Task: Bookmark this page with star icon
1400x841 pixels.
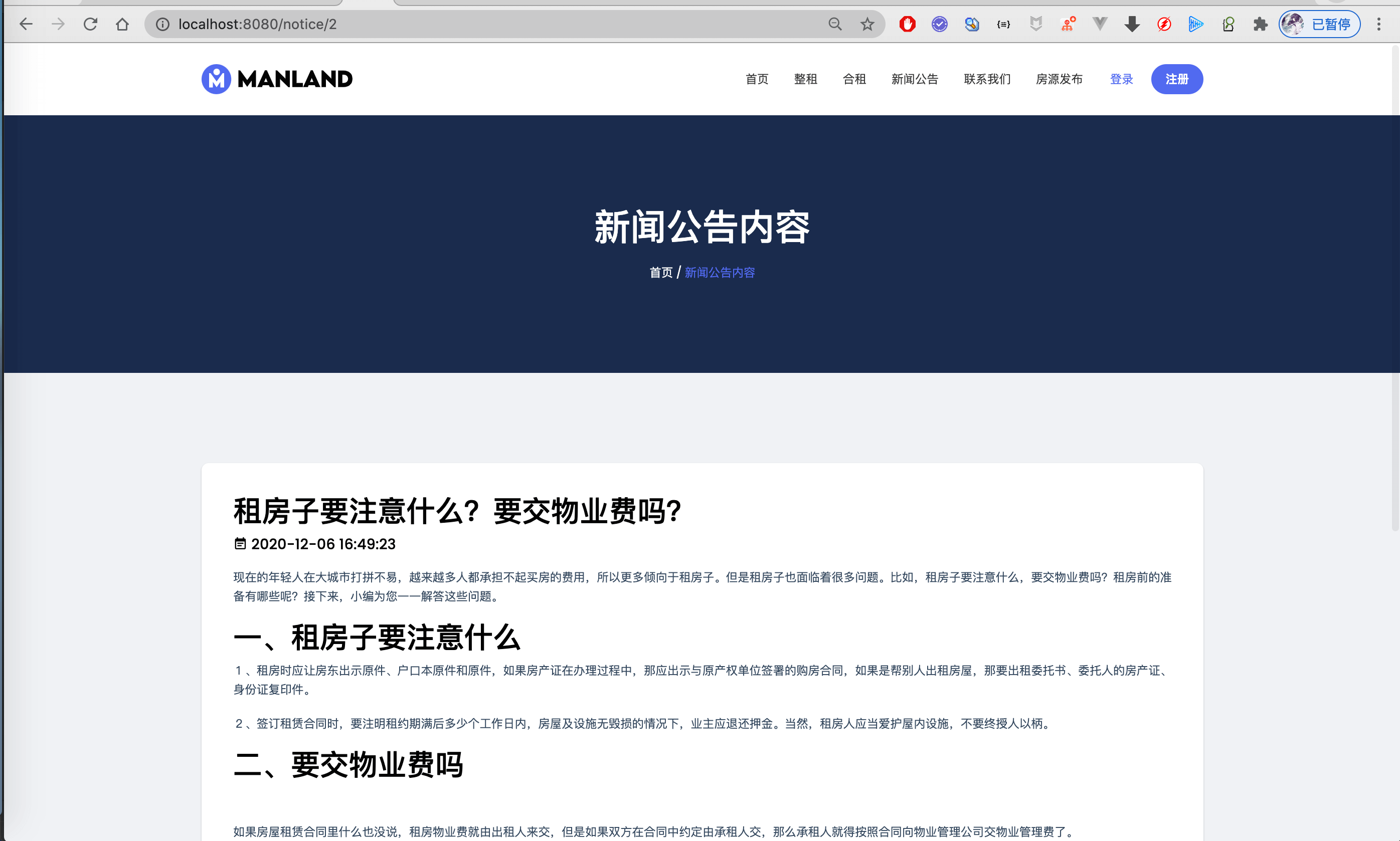Action: [866, 25]
